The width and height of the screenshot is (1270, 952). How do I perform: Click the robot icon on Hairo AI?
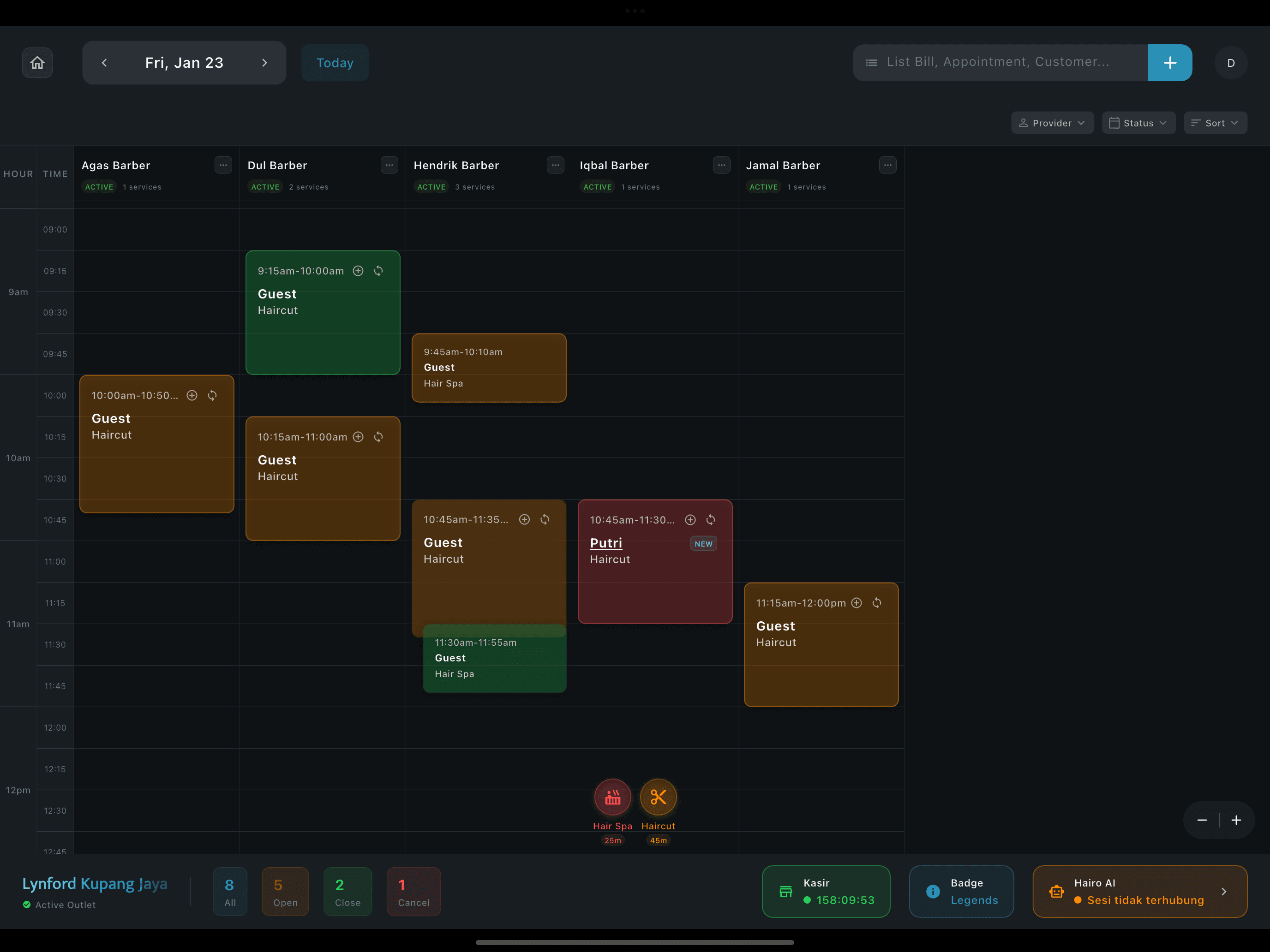point(1056,891)
